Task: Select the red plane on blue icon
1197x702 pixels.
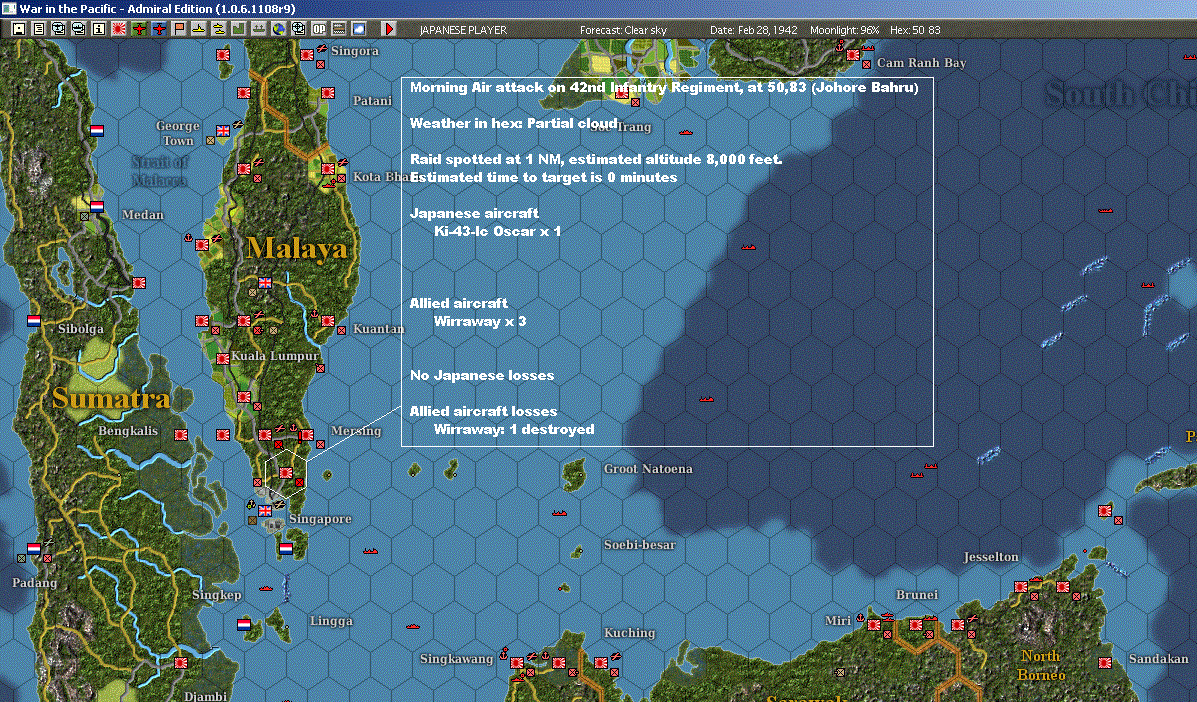Action: tap(159, 29)
